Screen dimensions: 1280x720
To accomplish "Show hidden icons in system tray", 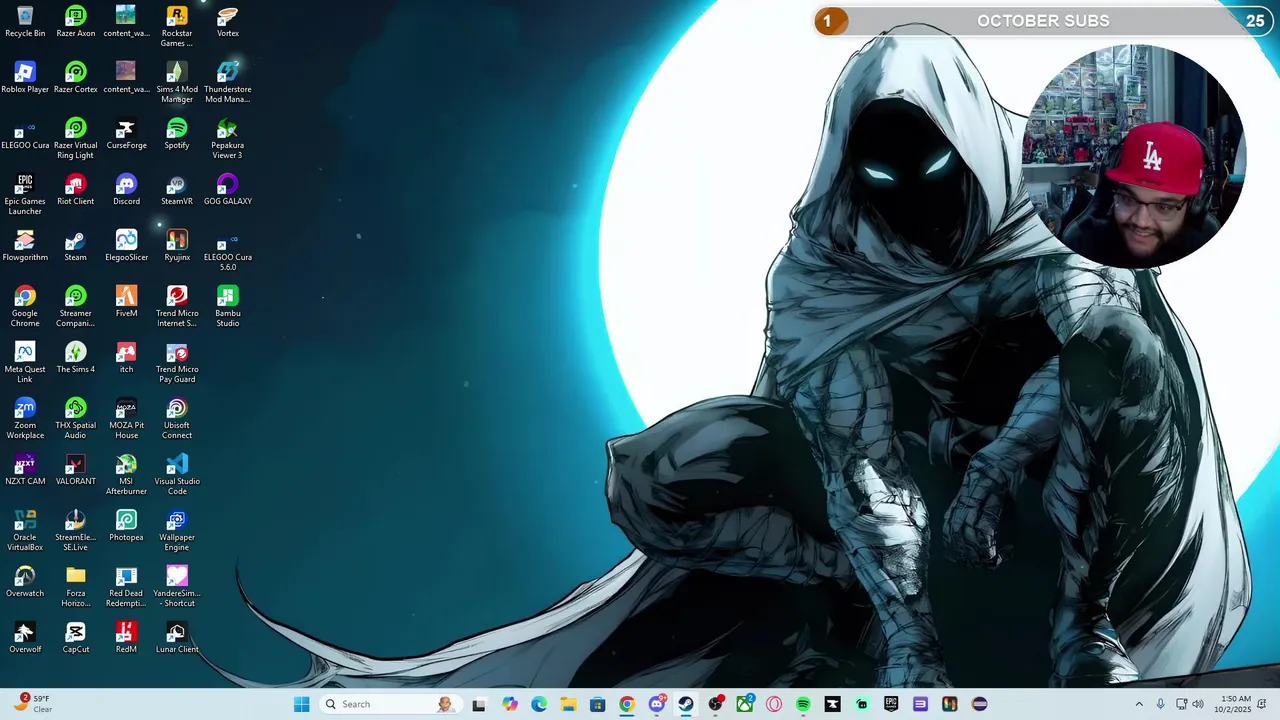I will (x=1139, y=704).
